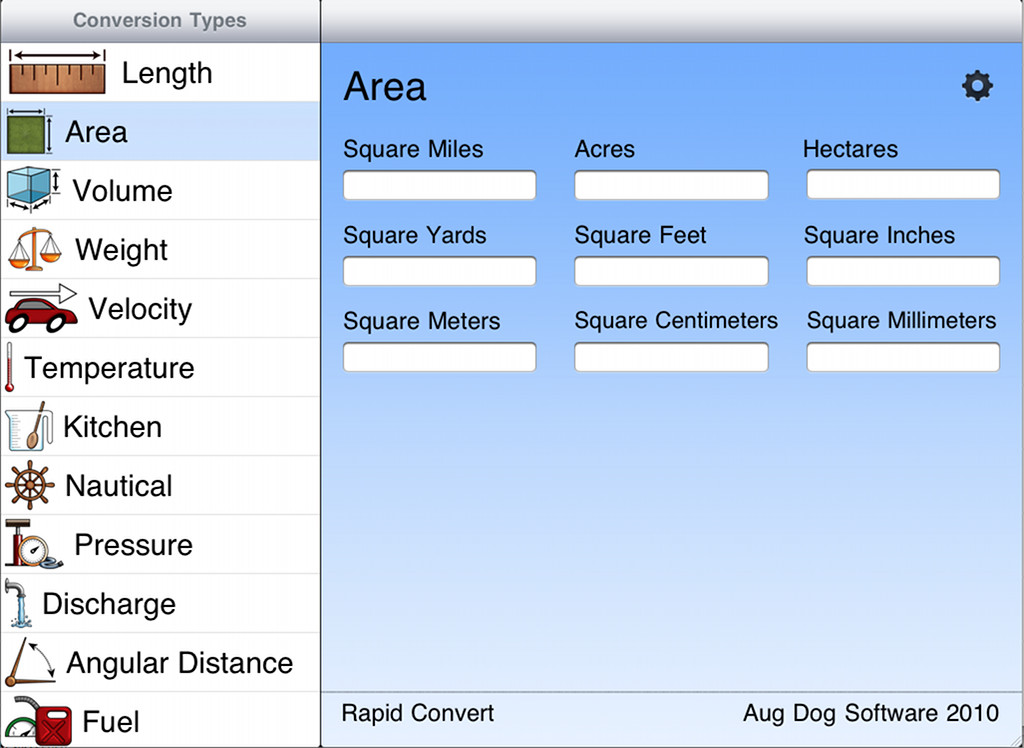Click the gas can Fuel icon
This screenshot has height=748, width=1024.
pyautogui.click(x=38, y=721)
